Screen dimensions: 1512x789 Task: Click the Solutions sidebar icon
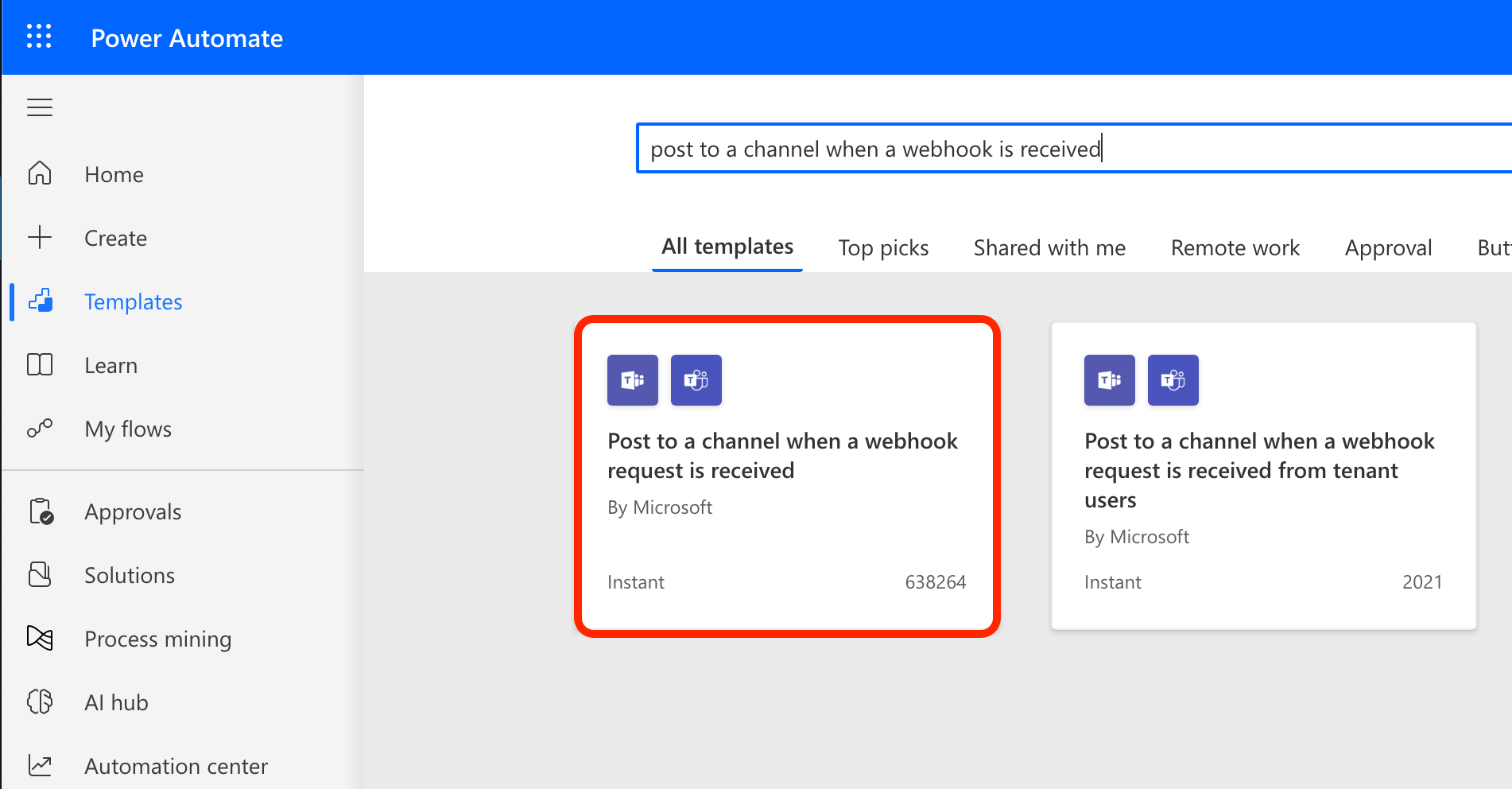39,574
